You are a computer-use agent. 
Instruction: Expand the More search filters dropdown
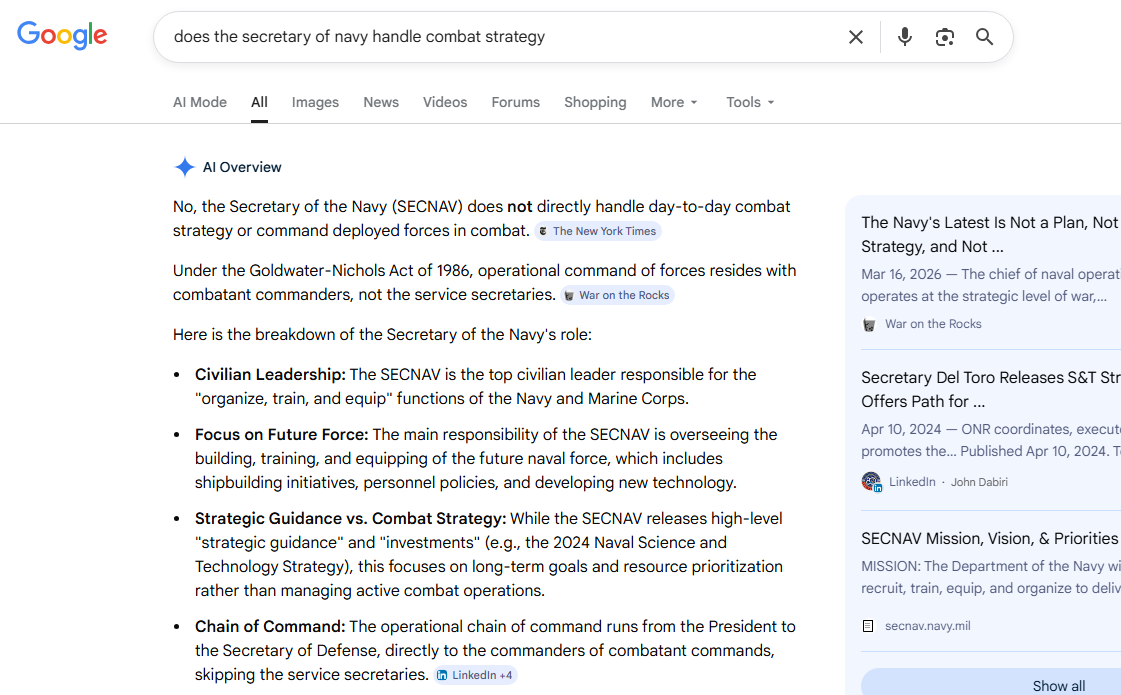pos(674,102)
